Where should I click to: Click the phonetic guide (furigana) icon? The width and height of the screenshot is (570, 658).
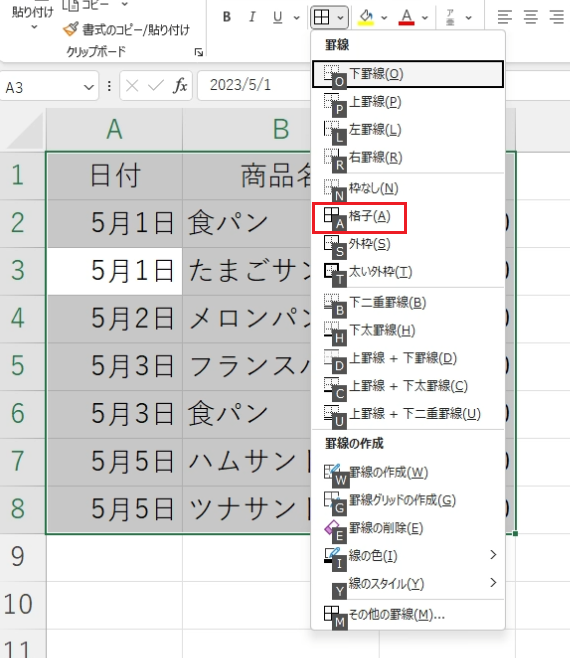(x=450, y=17)
